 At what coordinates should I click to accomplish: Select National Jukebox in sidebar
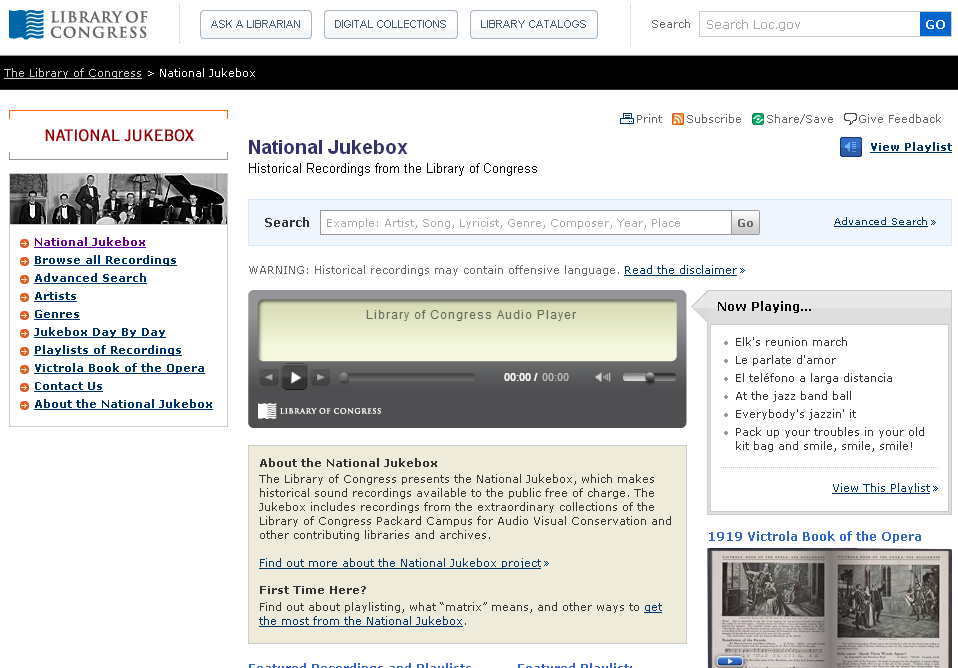click(90, 242)
